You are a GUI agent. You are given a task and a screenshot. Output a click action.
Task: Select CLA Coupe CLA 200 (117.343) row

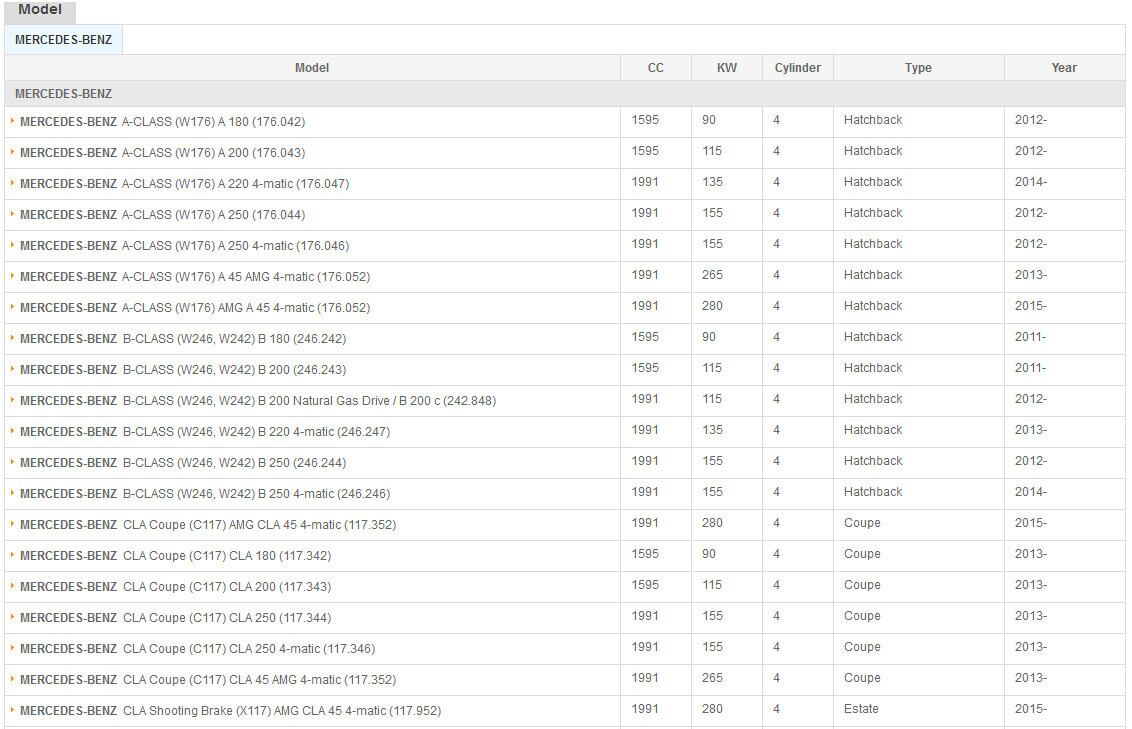coord(565,588)
